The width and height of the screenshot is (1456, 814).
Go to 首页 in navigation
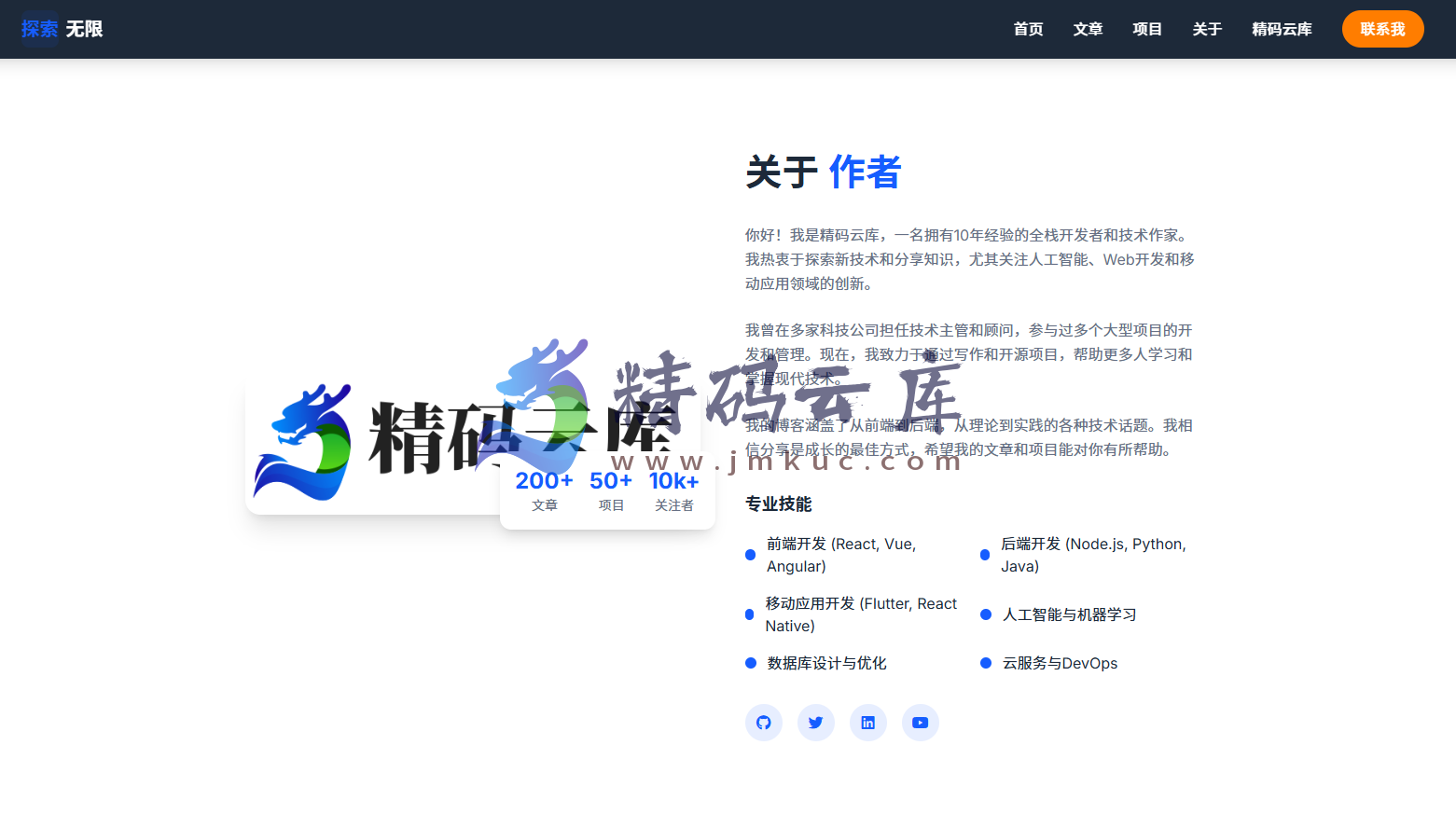pyautogui.click(x=1028, y=29)
